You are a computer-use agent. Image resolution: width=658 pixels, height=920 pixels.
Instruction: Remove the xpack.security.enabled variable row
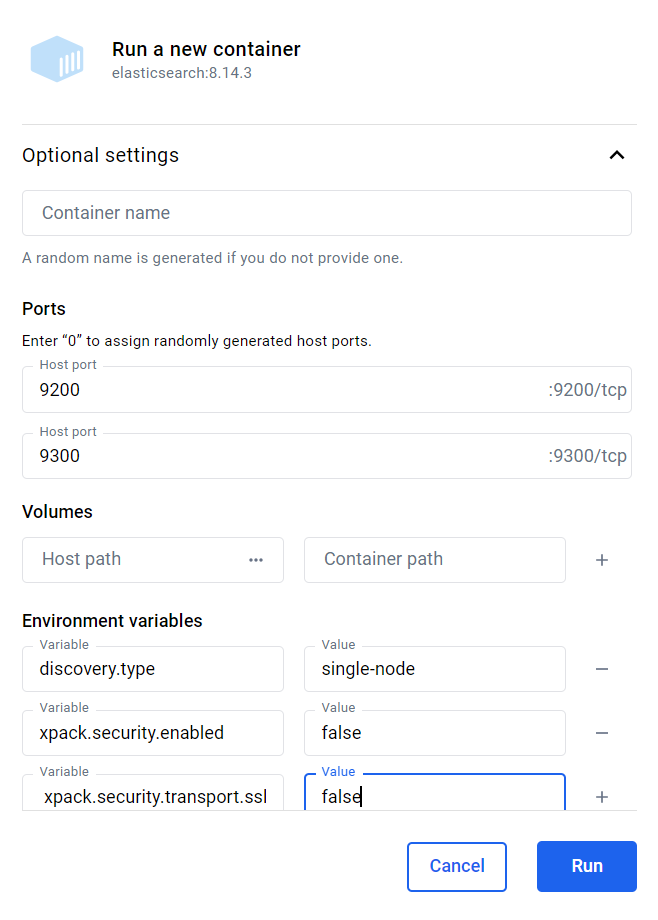(x=602, y=733)
